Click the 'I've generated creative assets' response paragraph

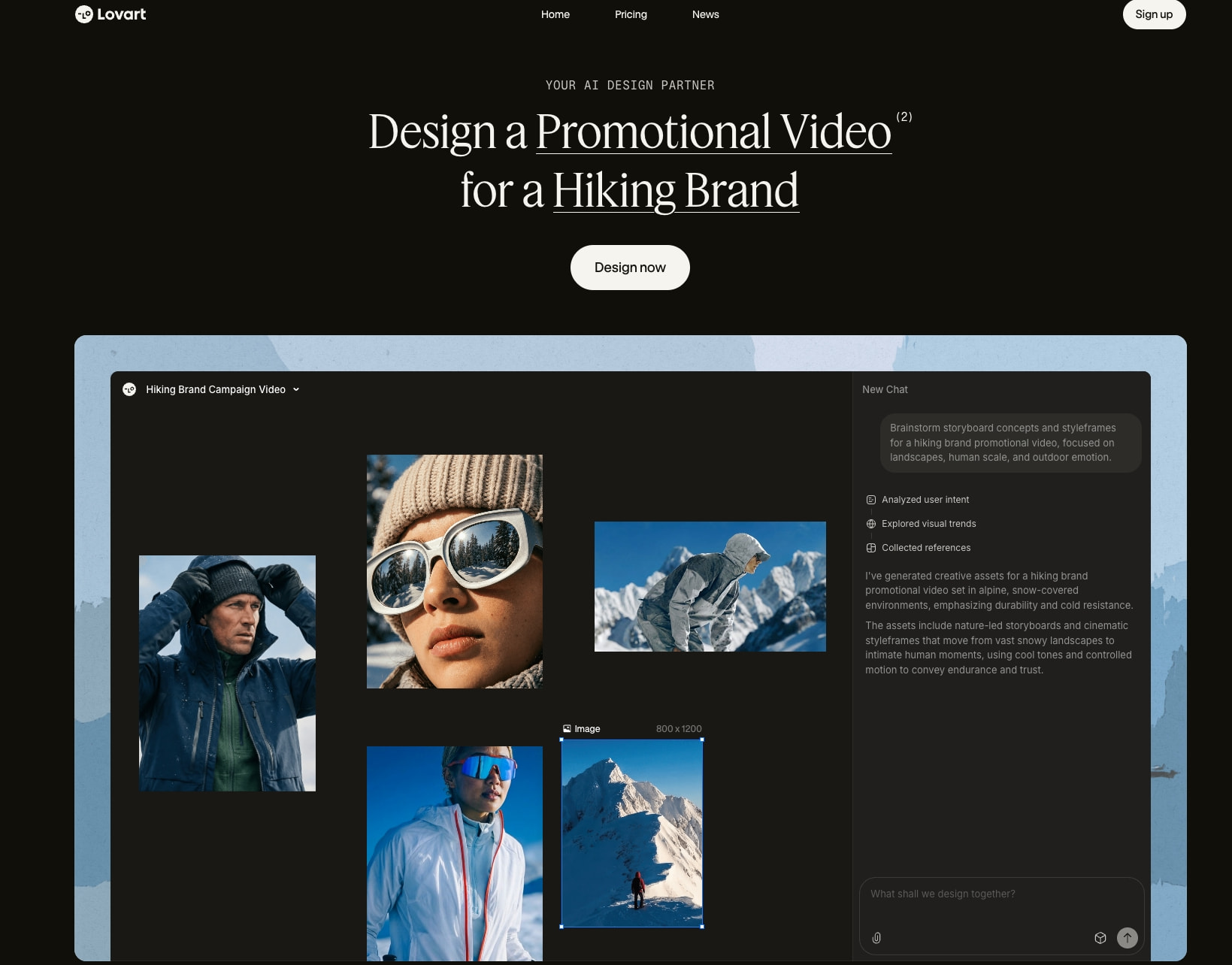[999, 591]
